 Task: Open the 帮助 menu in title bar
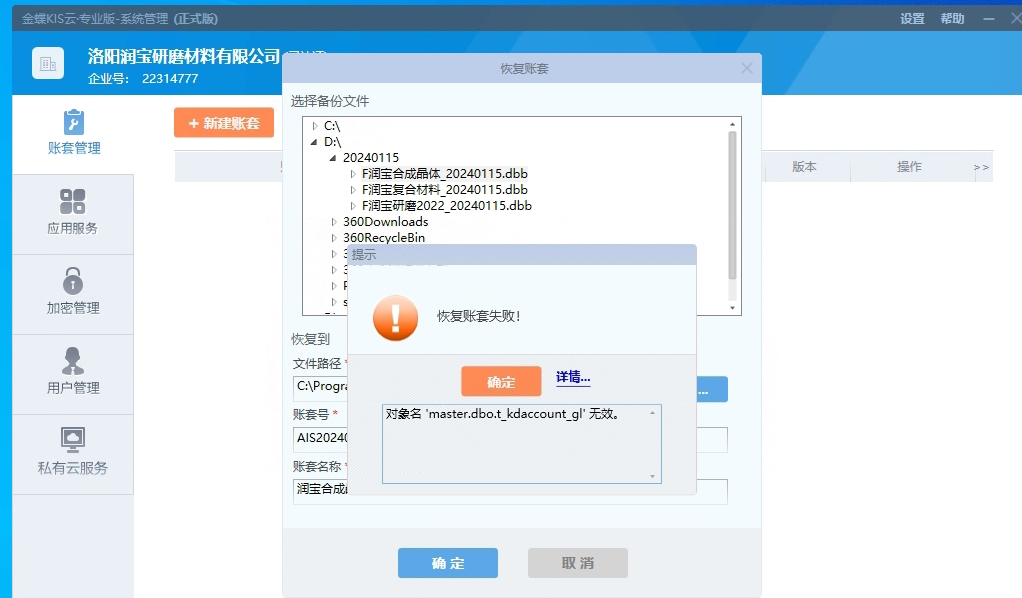tap(952, 19)
